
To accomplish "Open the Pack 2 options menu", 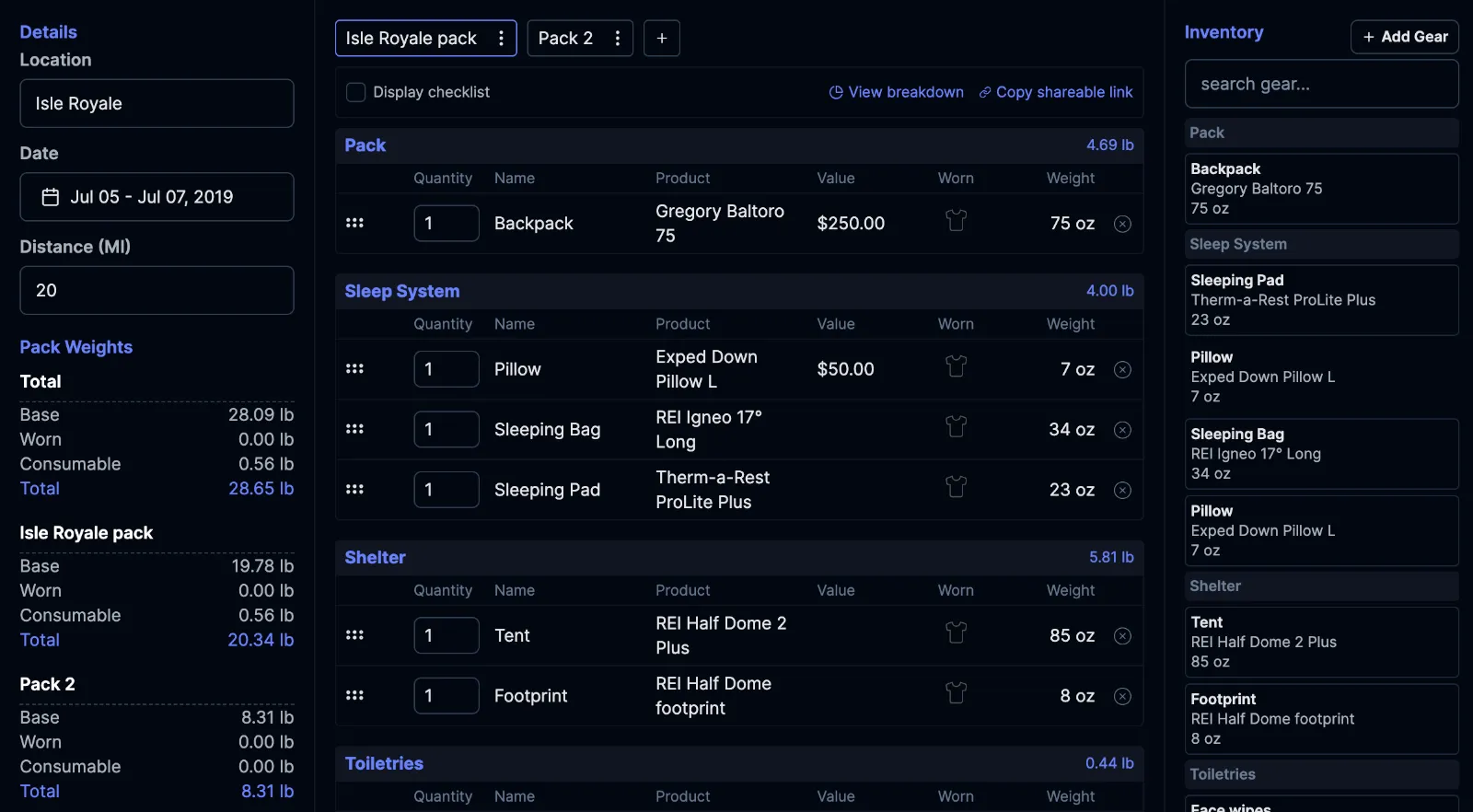I will pos(618,38).
